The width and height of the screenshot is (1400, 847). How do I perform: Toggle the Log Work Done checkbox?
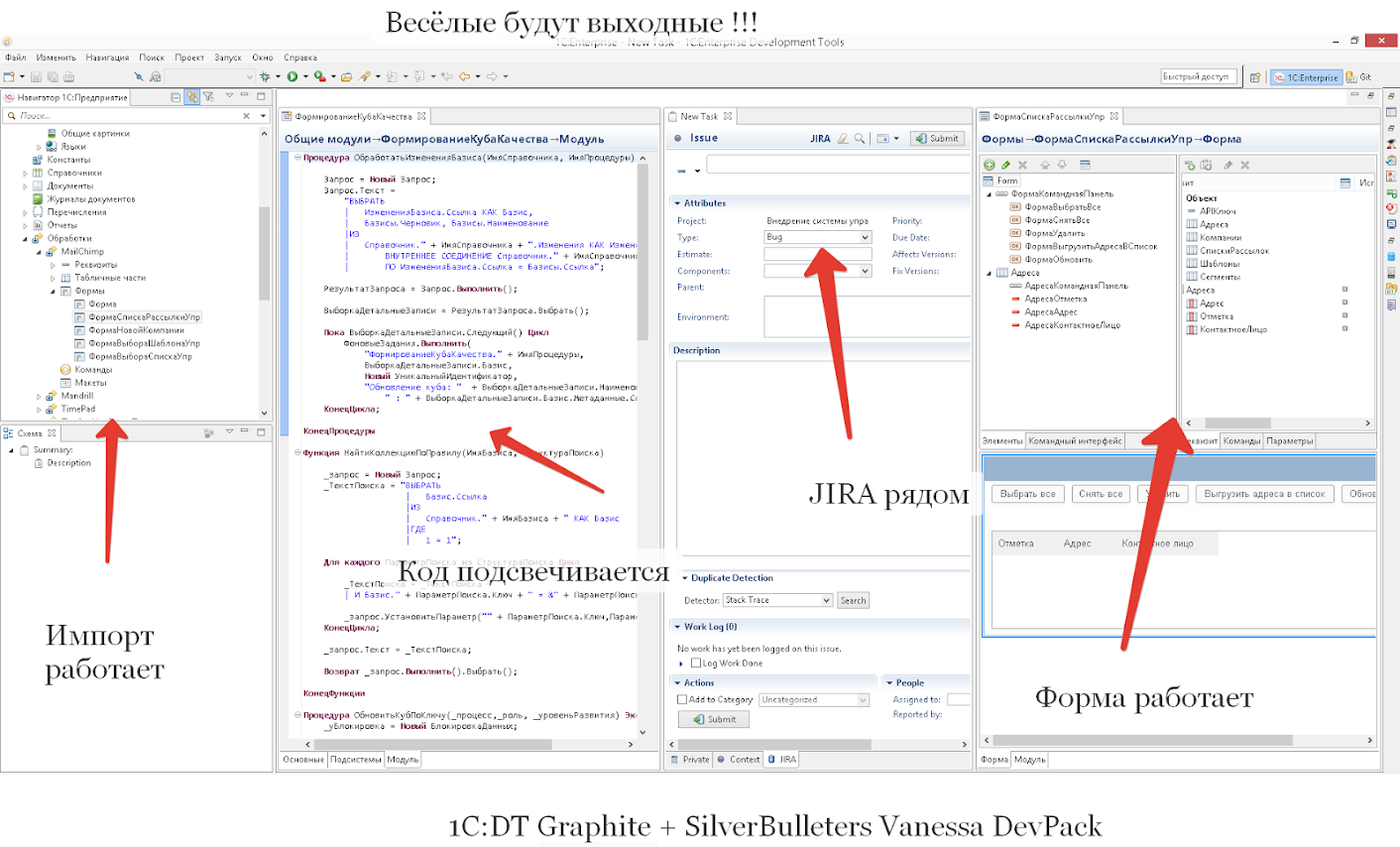click(x=695, y=663)
